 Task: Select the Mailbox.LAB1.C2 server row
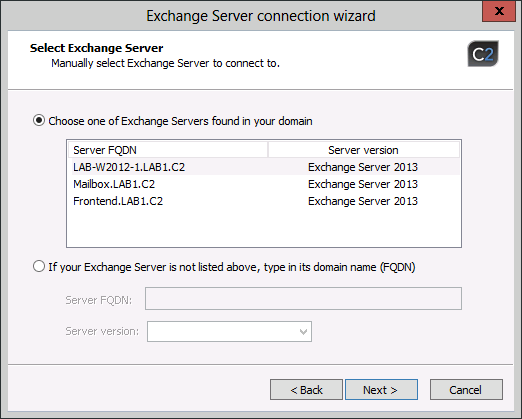click(x=264, y=184)
